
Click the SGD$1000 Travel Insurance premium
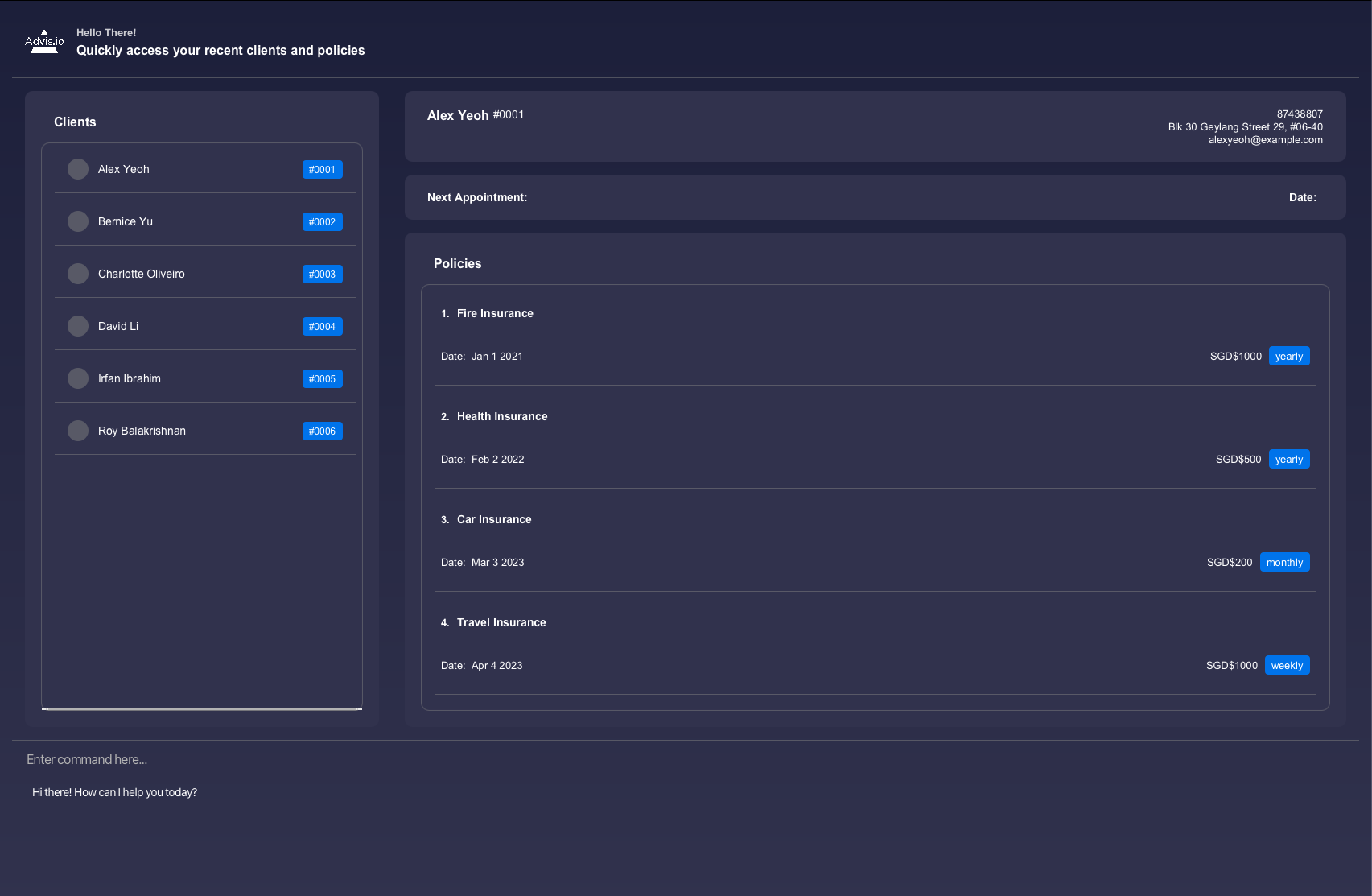pos(1232,665)
